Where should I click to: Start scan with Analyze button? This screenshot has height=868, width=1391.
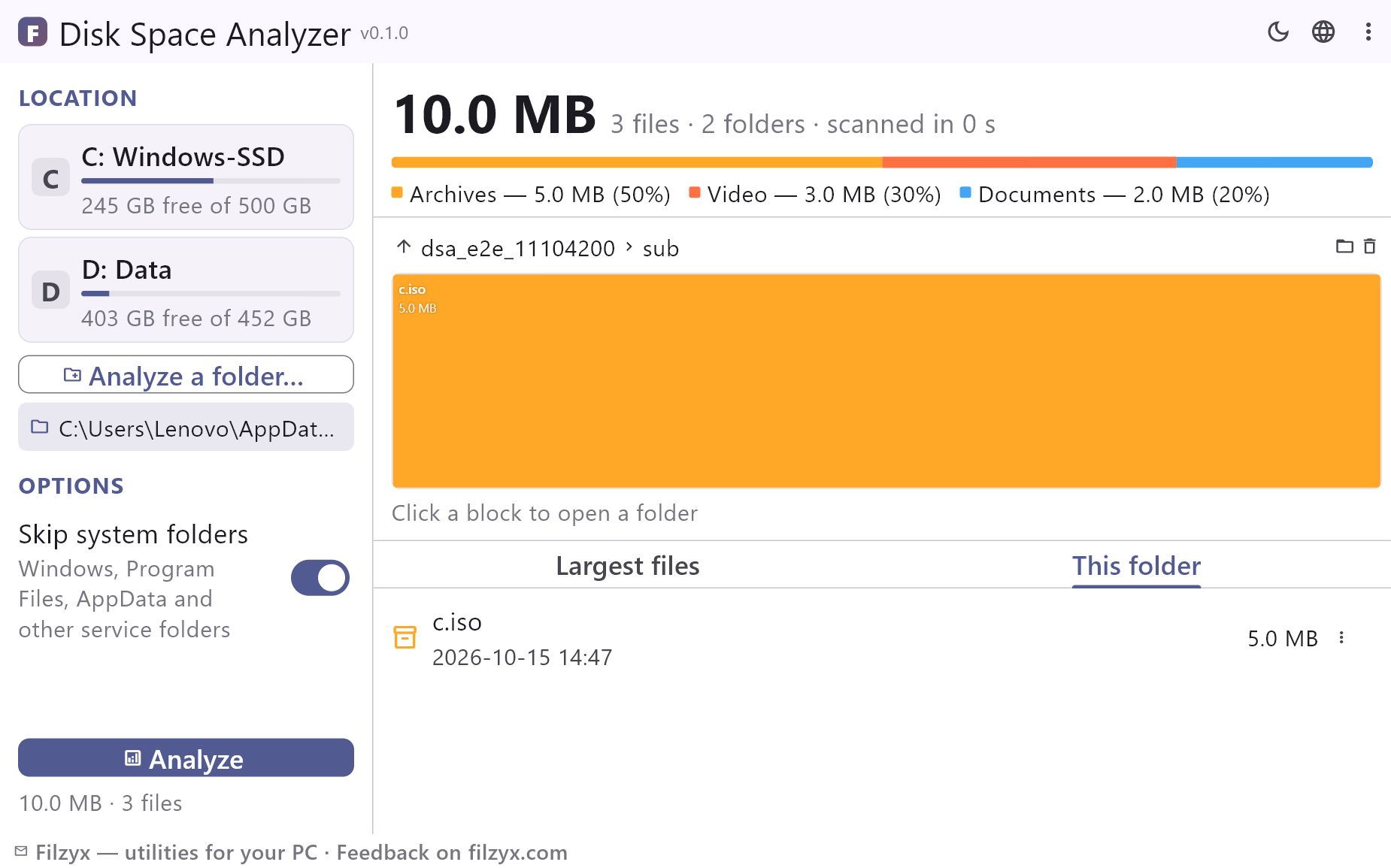[186, 758]
